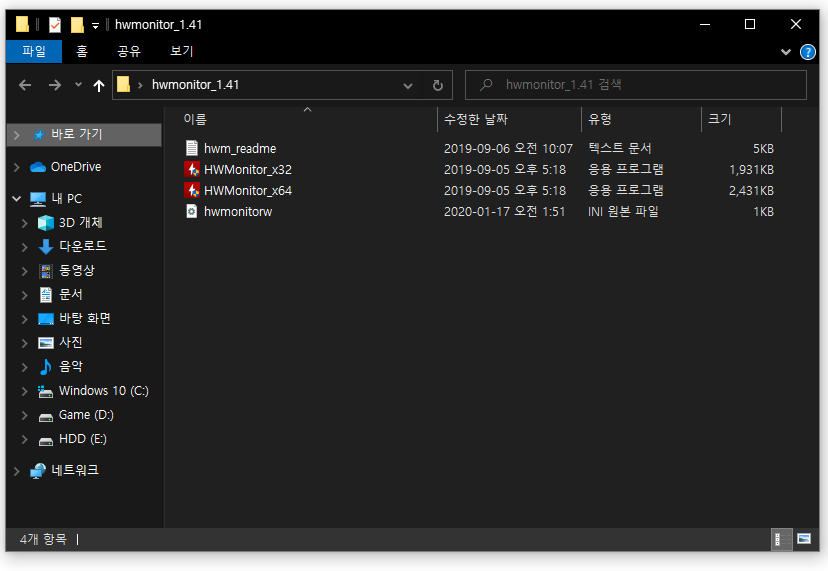Click the 3D 개체 cube icon
Image resolution: width=828 pixels, height=571 pixels.
click(46, 223)
